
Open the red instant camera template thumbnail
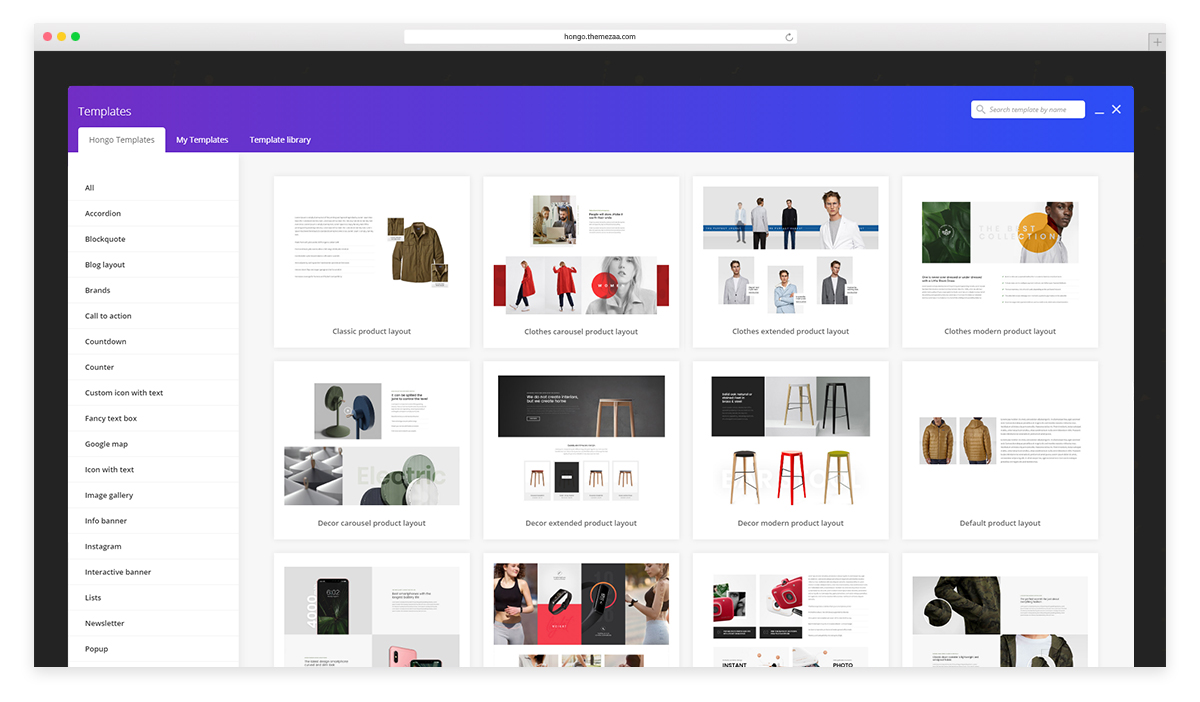(790, 618)
